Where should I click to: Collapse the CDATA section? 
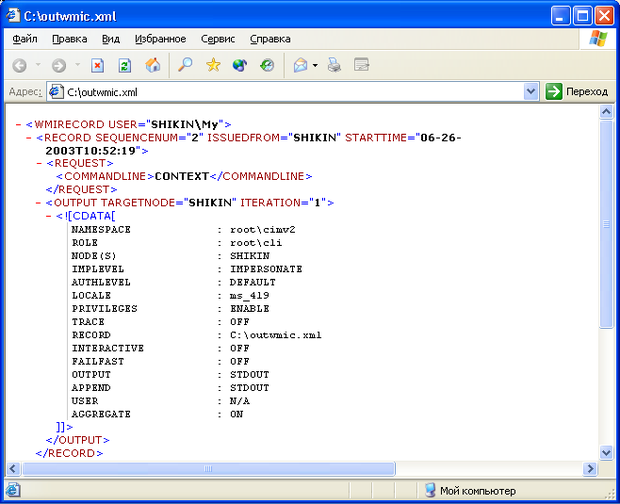click(x=49, y=216)
